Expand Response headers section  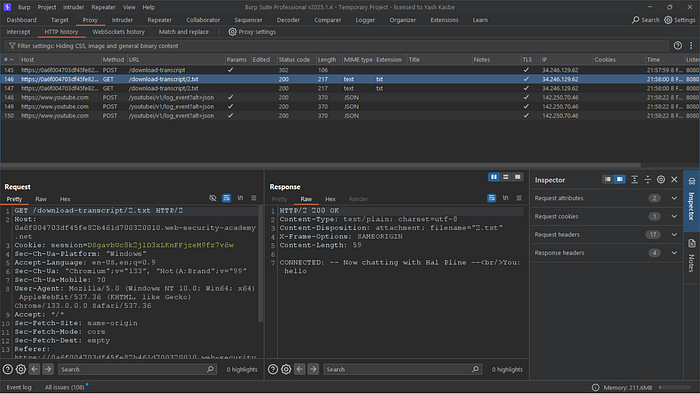click(x=674, y=253)
